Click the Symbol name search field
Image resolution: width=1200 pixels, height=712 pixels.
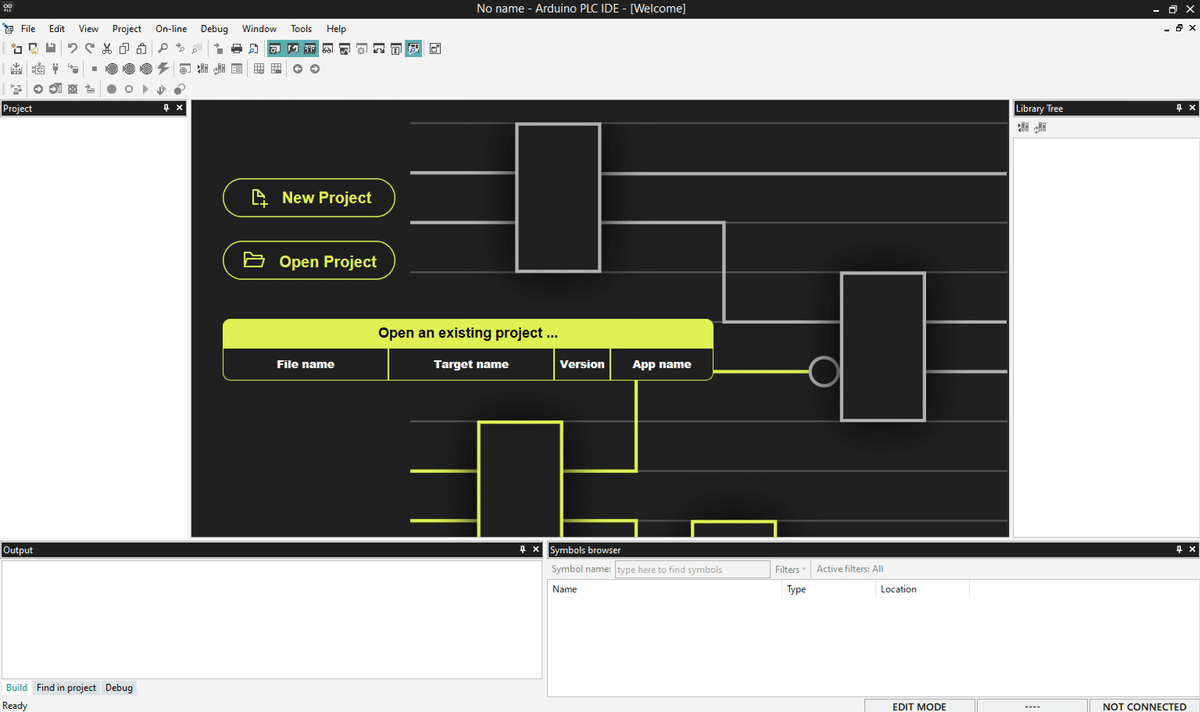pyautogui.click(x=692, y=569)
